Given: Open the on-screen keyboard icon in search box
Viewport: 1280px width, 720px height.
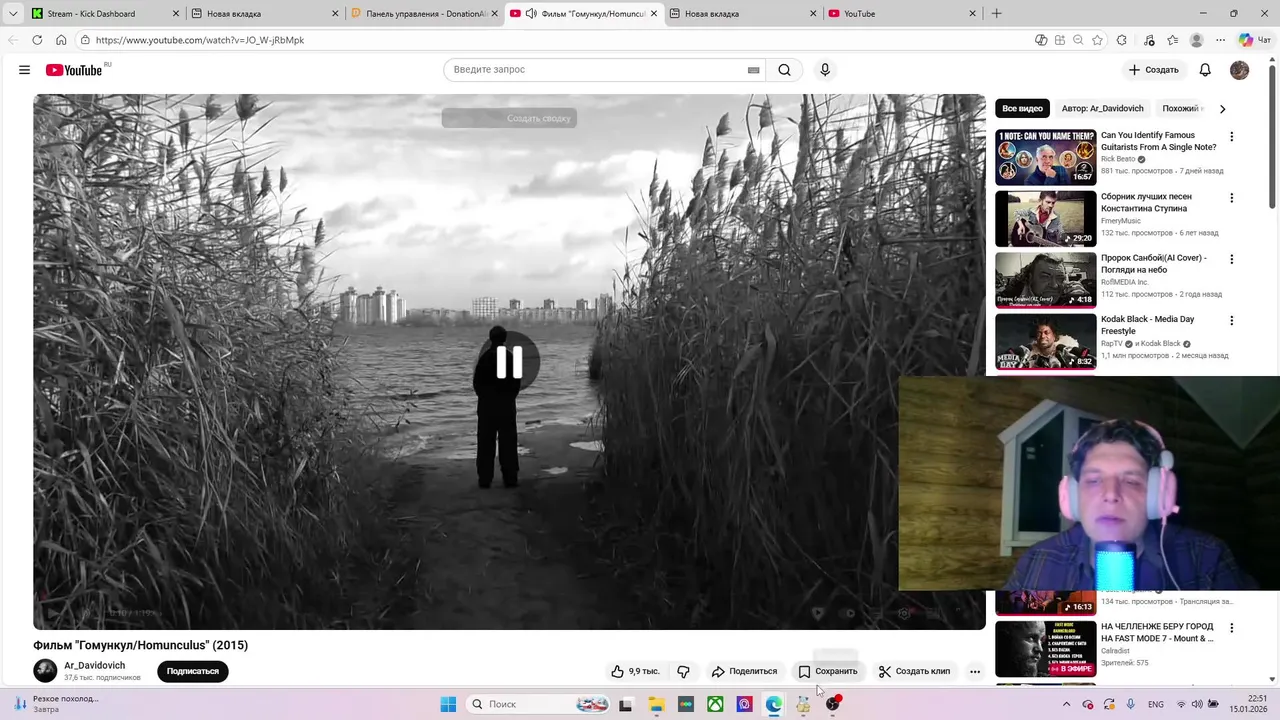Looking at the screenshot, I should (x=753, y=70).
